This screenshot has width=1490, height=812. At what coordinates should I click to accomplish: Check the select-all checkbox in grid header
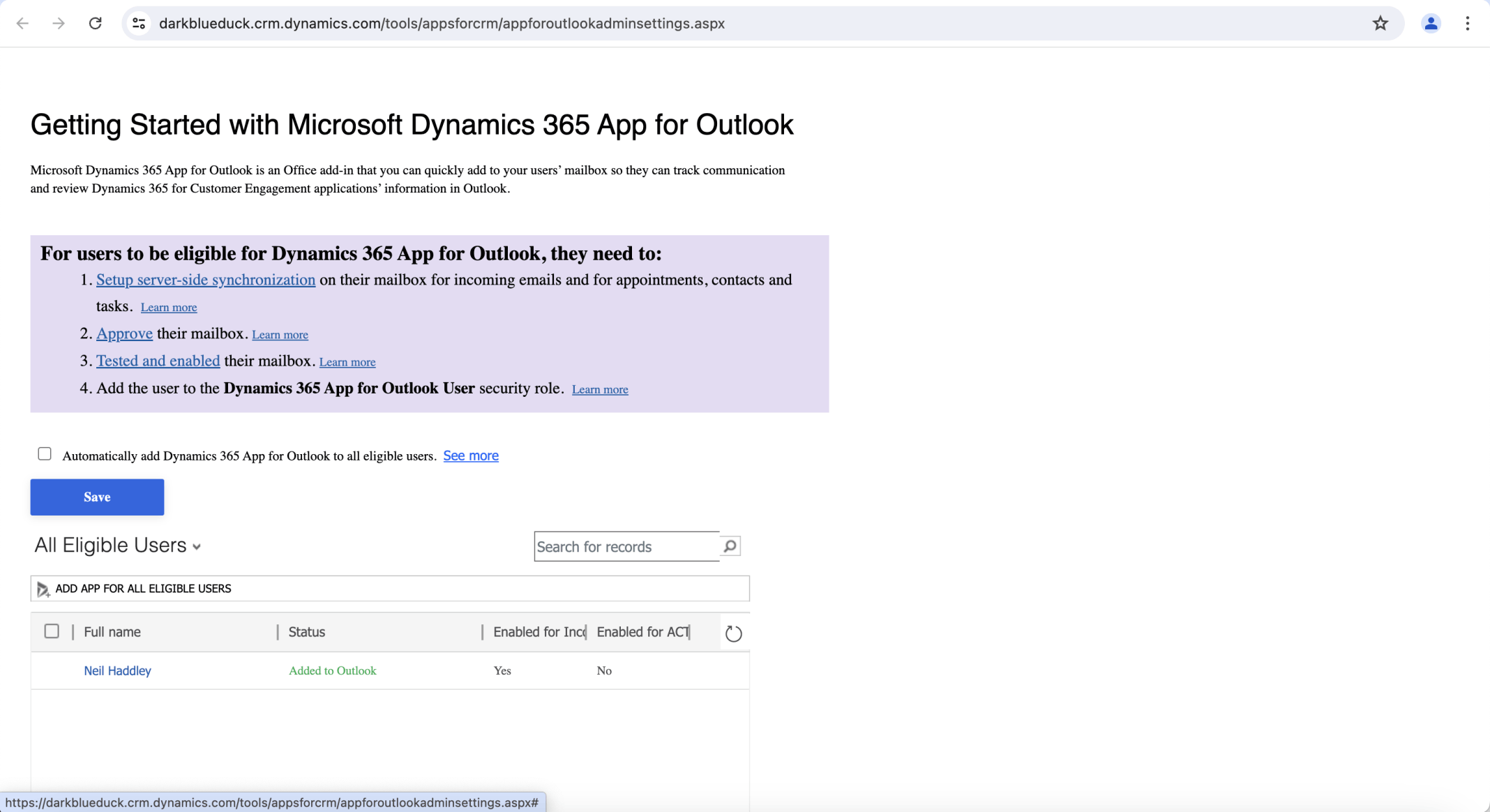(x=52, y=631)
